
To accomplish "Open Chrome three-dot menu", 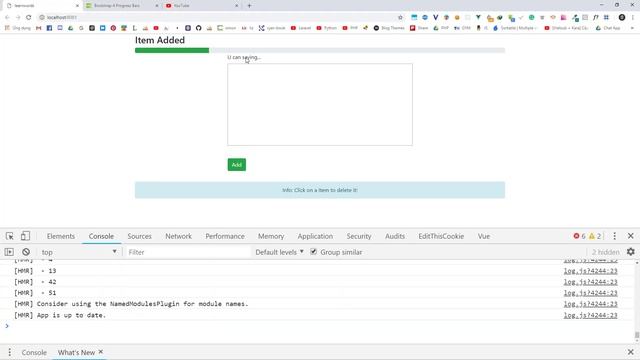I will 633,17.
